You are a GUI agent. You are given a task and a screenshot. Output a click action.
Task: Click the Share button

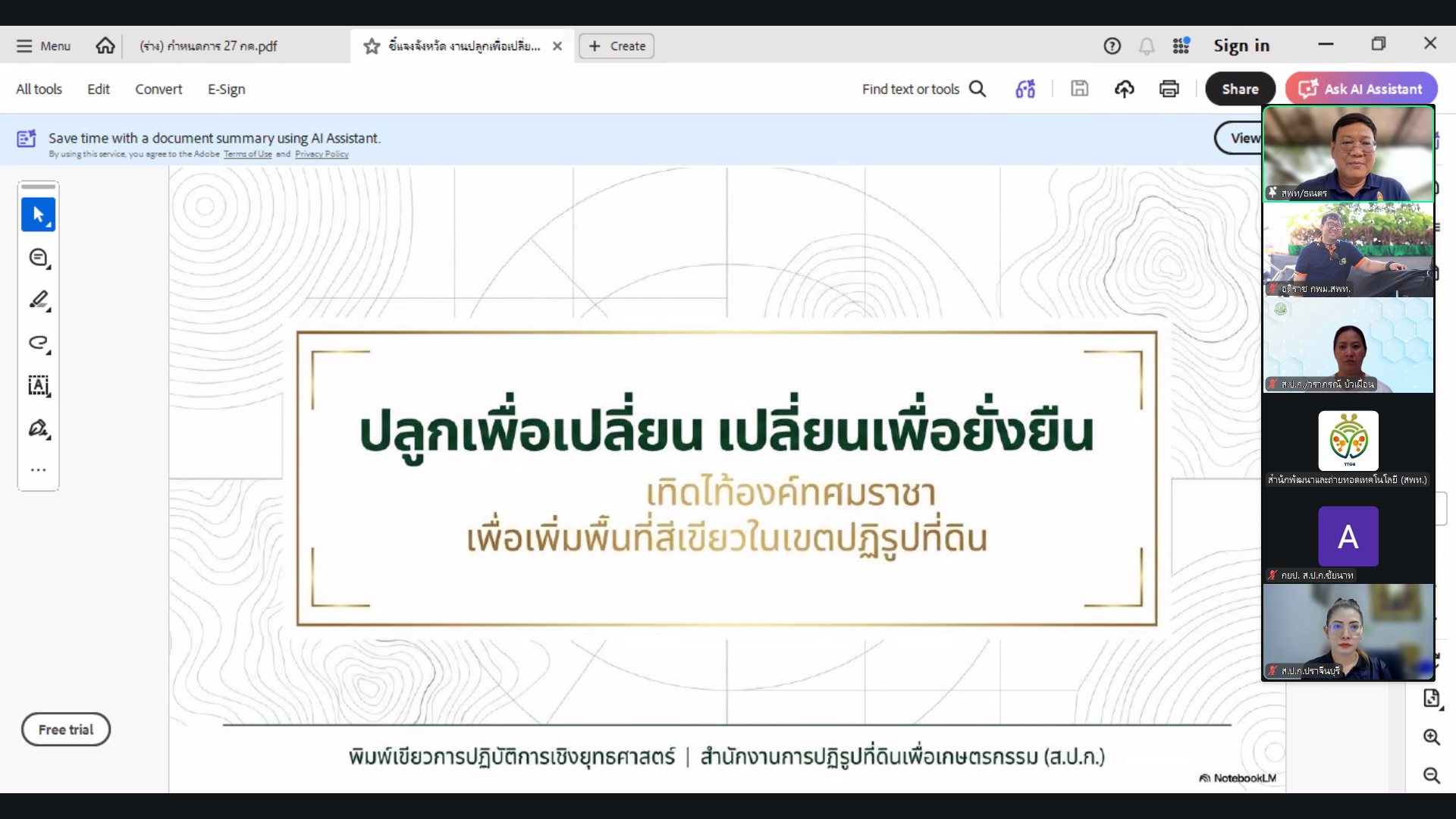click(1241, 89)
